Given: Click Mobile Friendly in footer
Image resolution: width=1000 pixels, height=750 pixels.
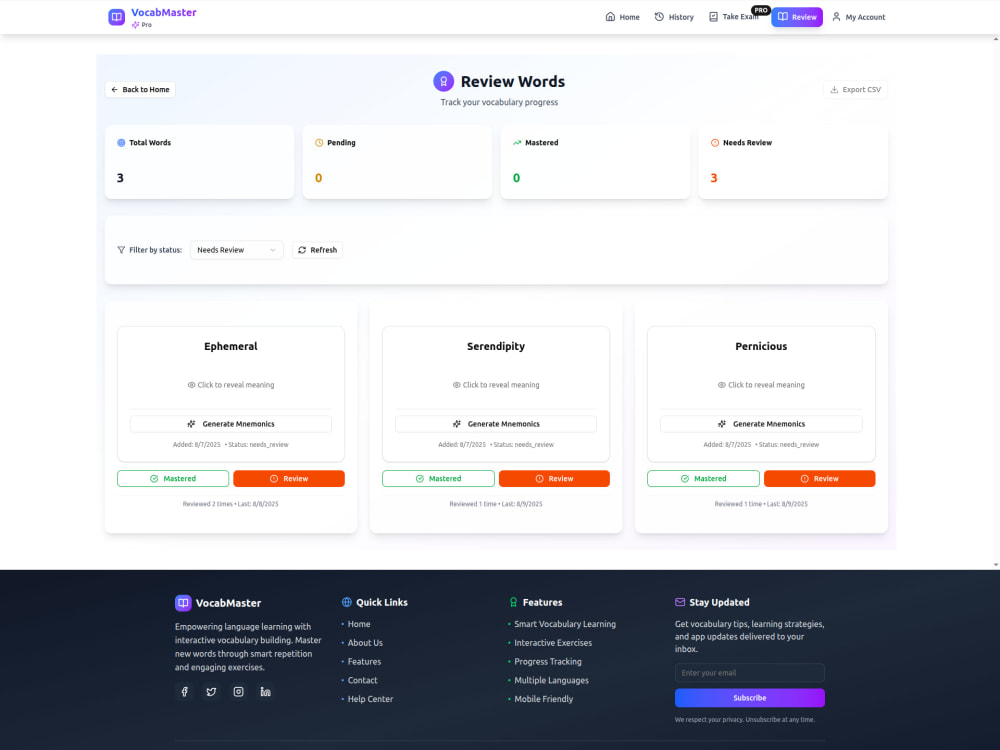Looking at the screenshot, I should [543, 699].
